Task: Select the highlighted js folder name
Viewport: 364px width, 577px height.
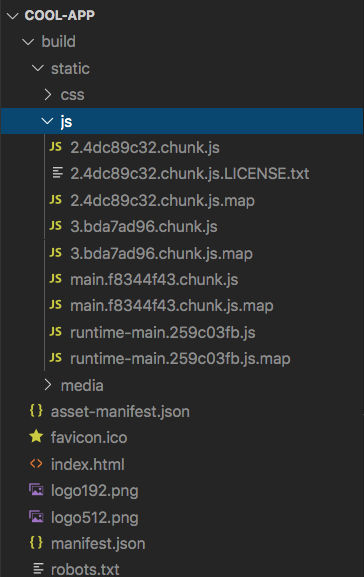Action: click(x=66, y=121)
